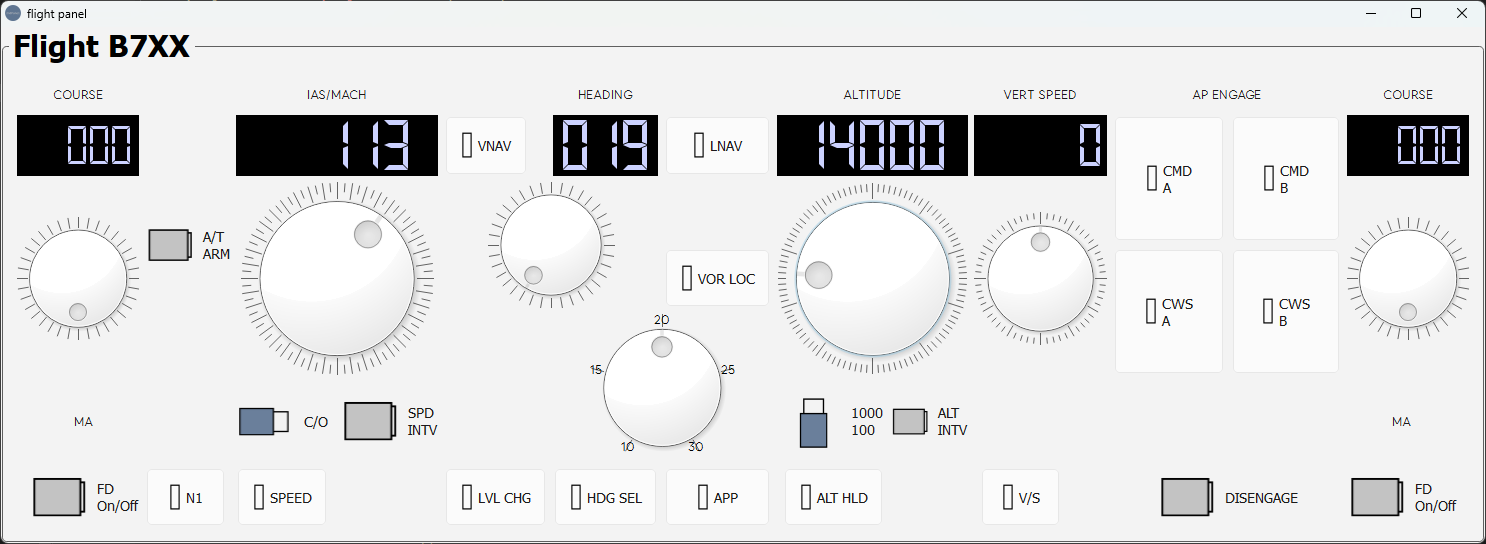Select the HDG SEL mode button
The width and height of the screenshot is (1486, 544).
(x=605, y=497)
